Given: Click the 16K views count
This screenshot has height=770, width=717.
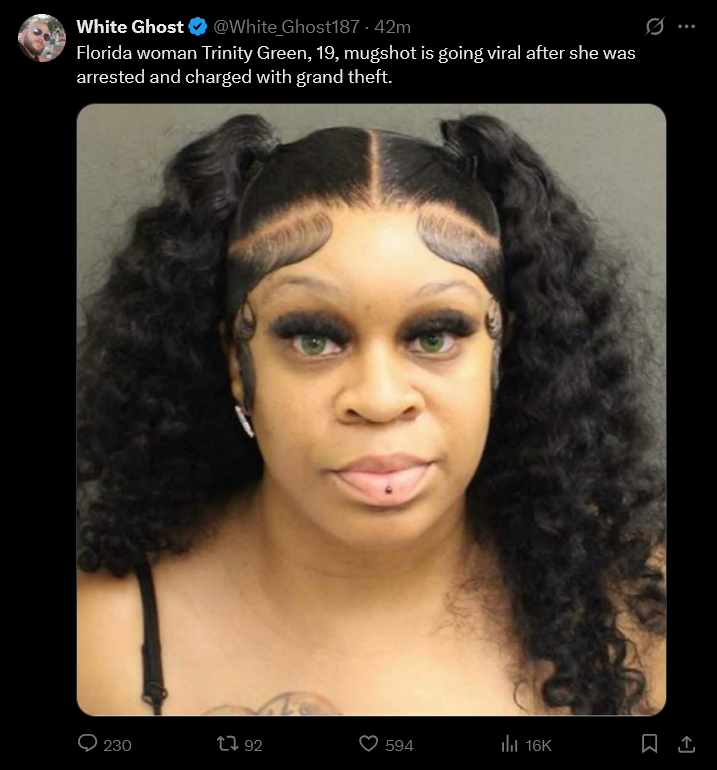Looking at the screenshot, I should point(539,745).
